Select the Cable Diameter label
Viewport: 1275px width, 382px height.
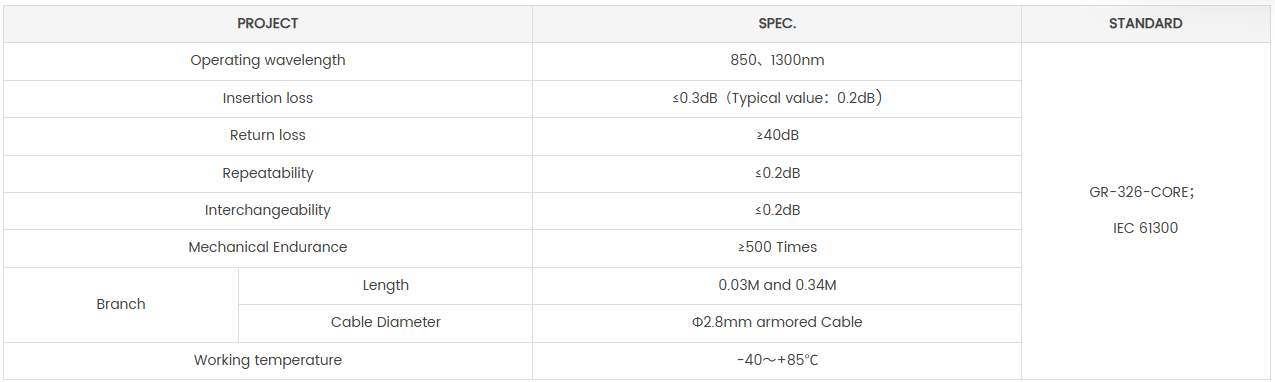[386, 322]
